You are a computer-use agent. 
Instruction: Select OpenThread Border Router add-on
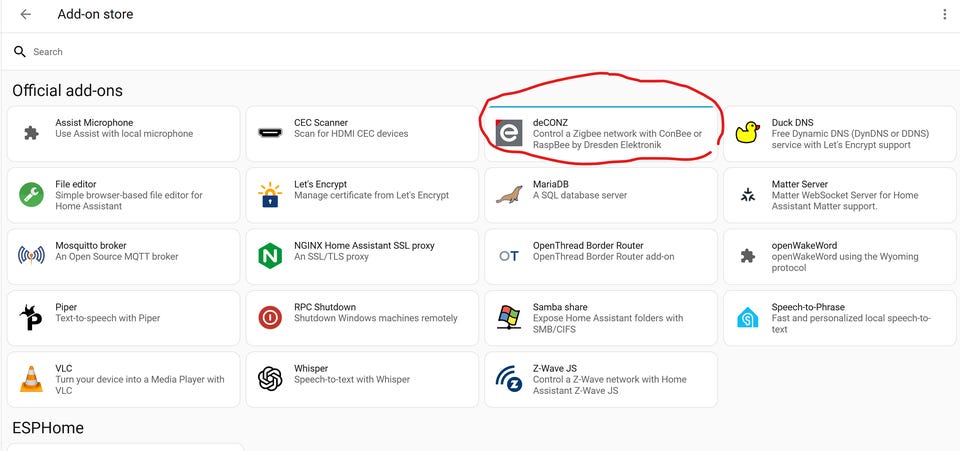pos(600,256)
